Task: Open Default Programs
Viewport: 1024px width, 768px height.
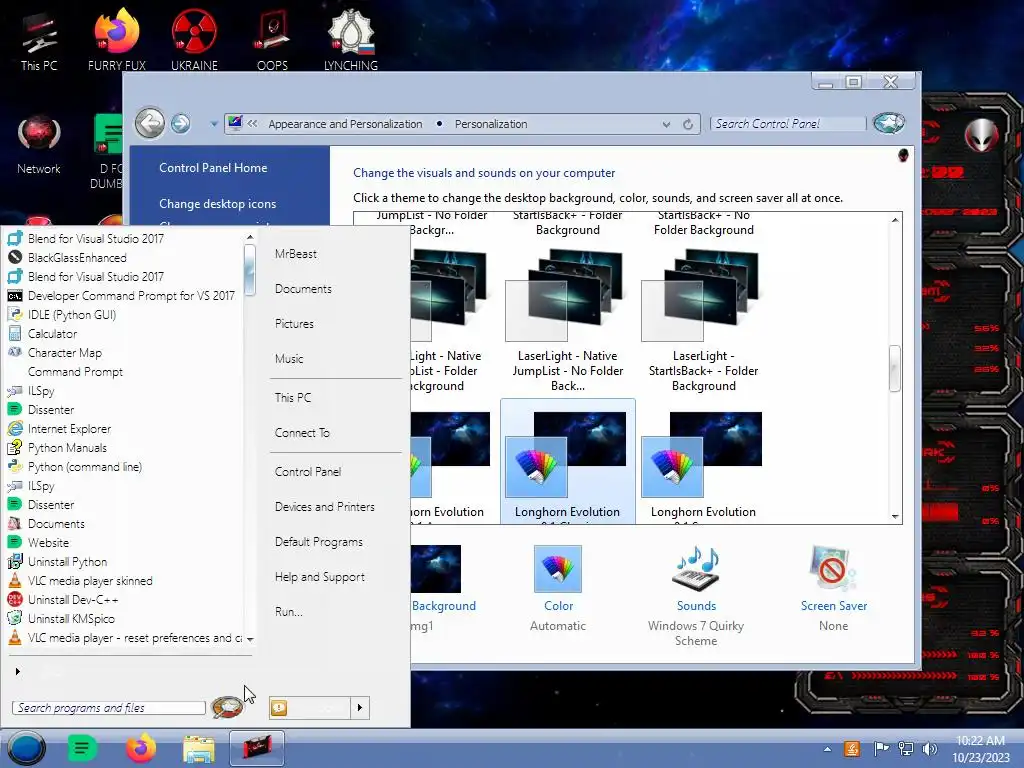Action: point(319,542)
